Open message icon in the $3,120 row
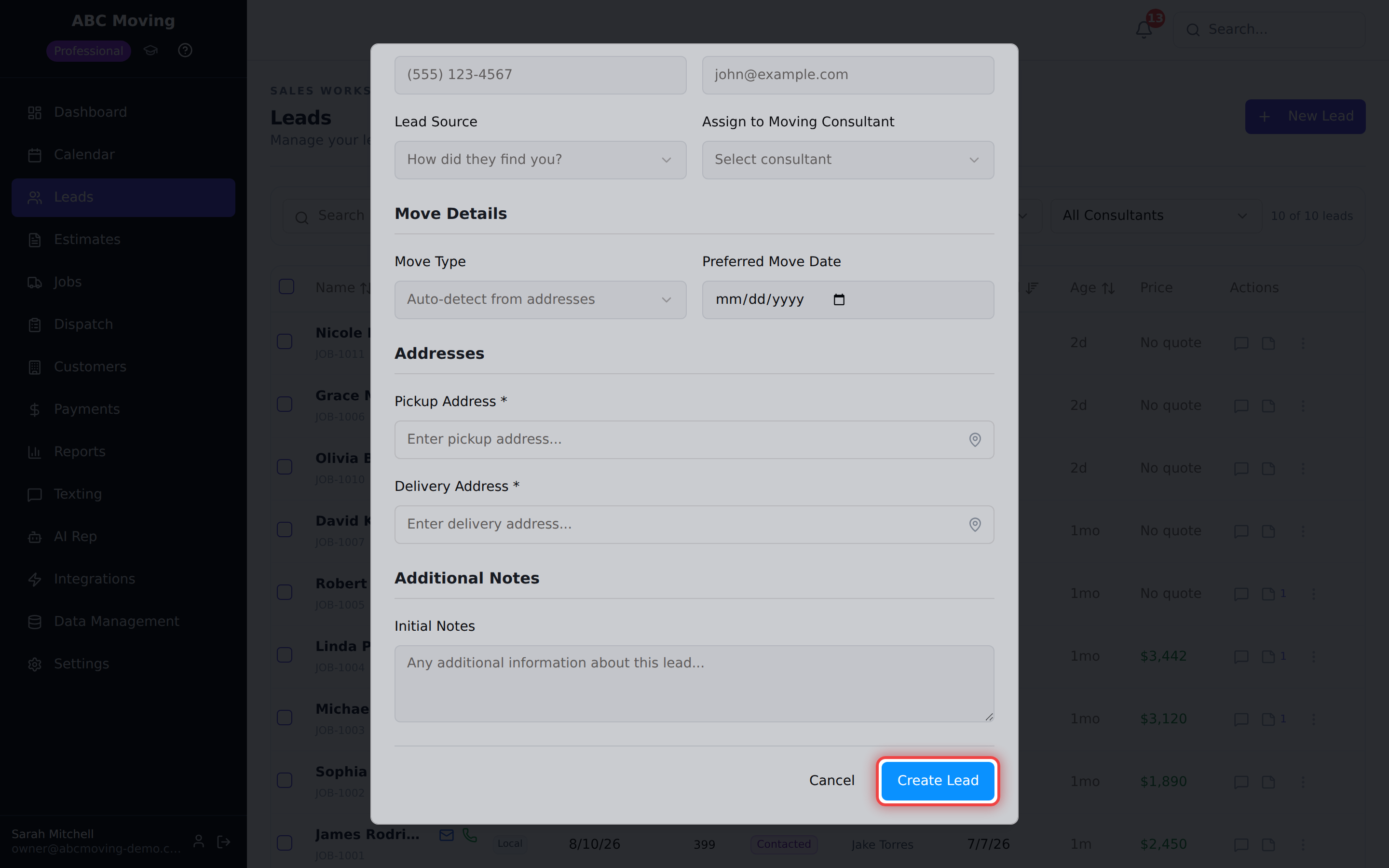 click(x=1241, y=719)
